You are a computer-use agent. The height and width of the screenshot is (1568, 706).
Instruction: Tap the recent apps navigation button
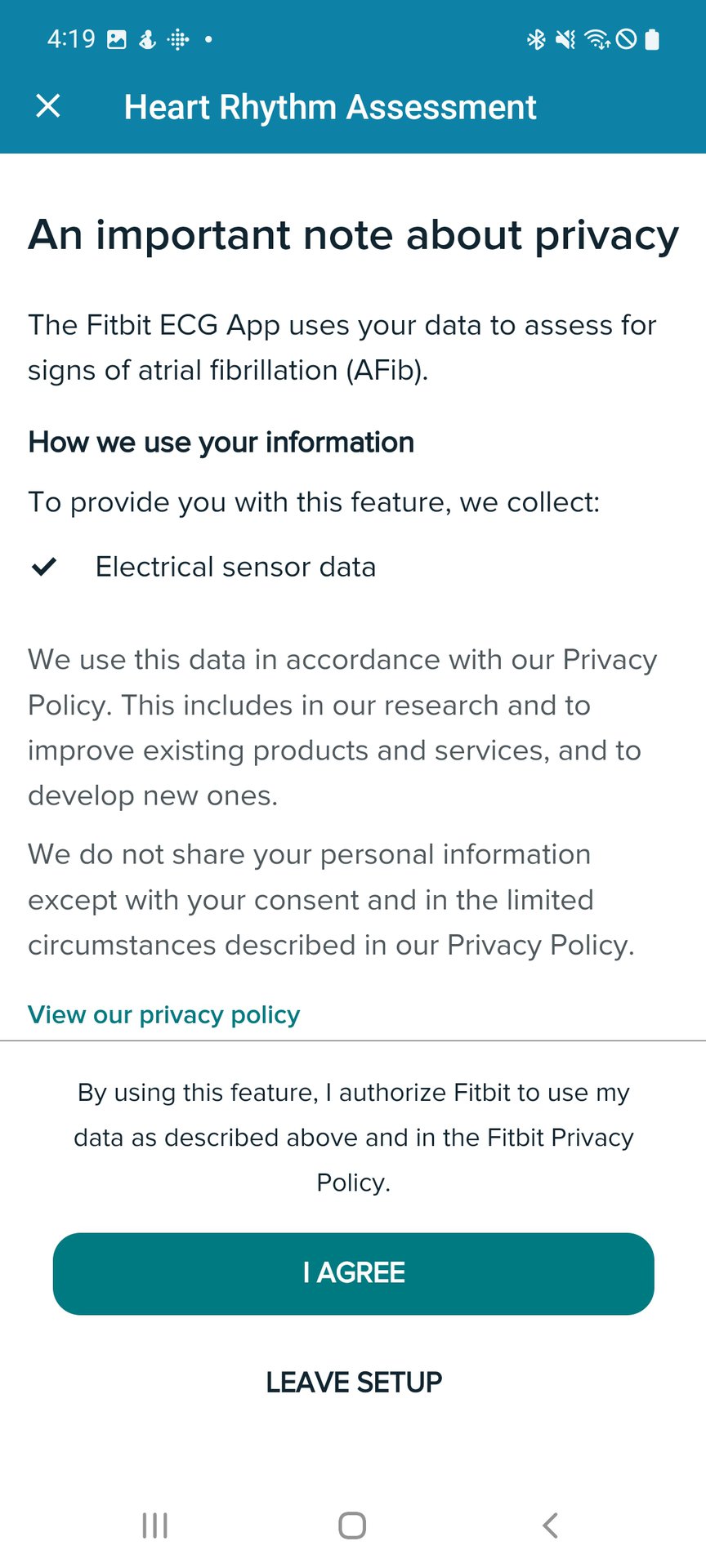tap(154, 1524)
